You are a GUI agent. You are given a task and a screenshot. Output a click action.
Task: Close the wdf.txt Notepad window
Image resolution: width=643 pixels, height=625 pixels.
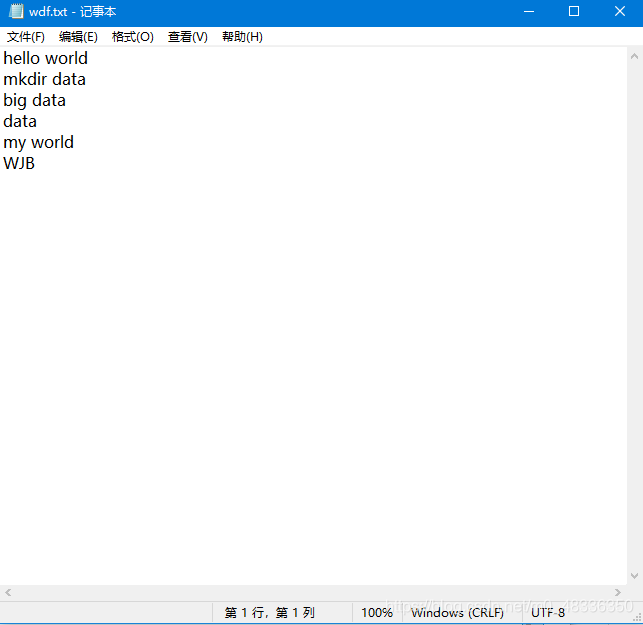pos(620,11)
